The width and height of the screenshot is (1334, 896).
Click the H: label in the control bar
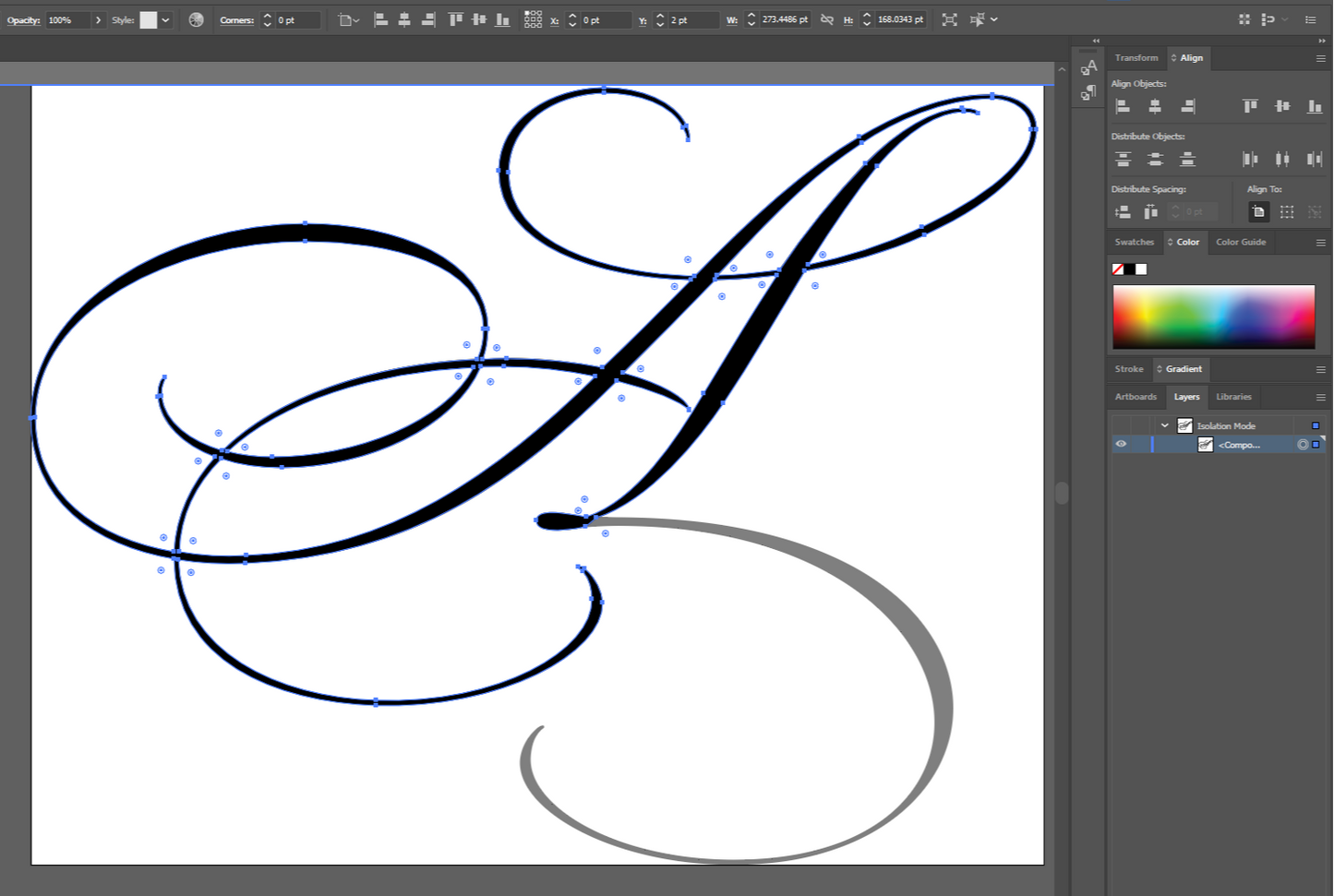[x=847, y=20]
